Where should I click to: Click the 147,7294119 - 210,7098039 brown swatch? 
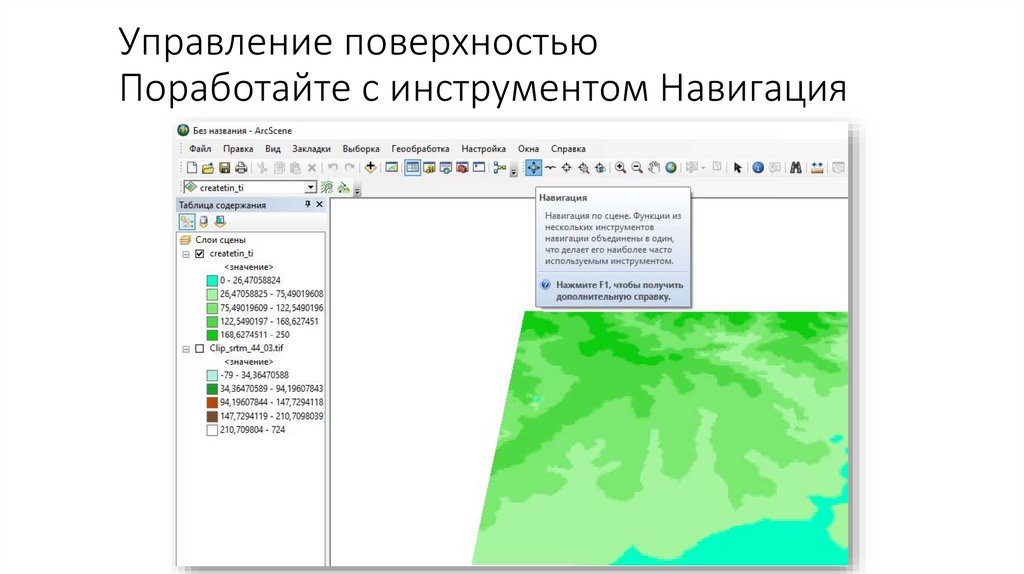point(212,417)
